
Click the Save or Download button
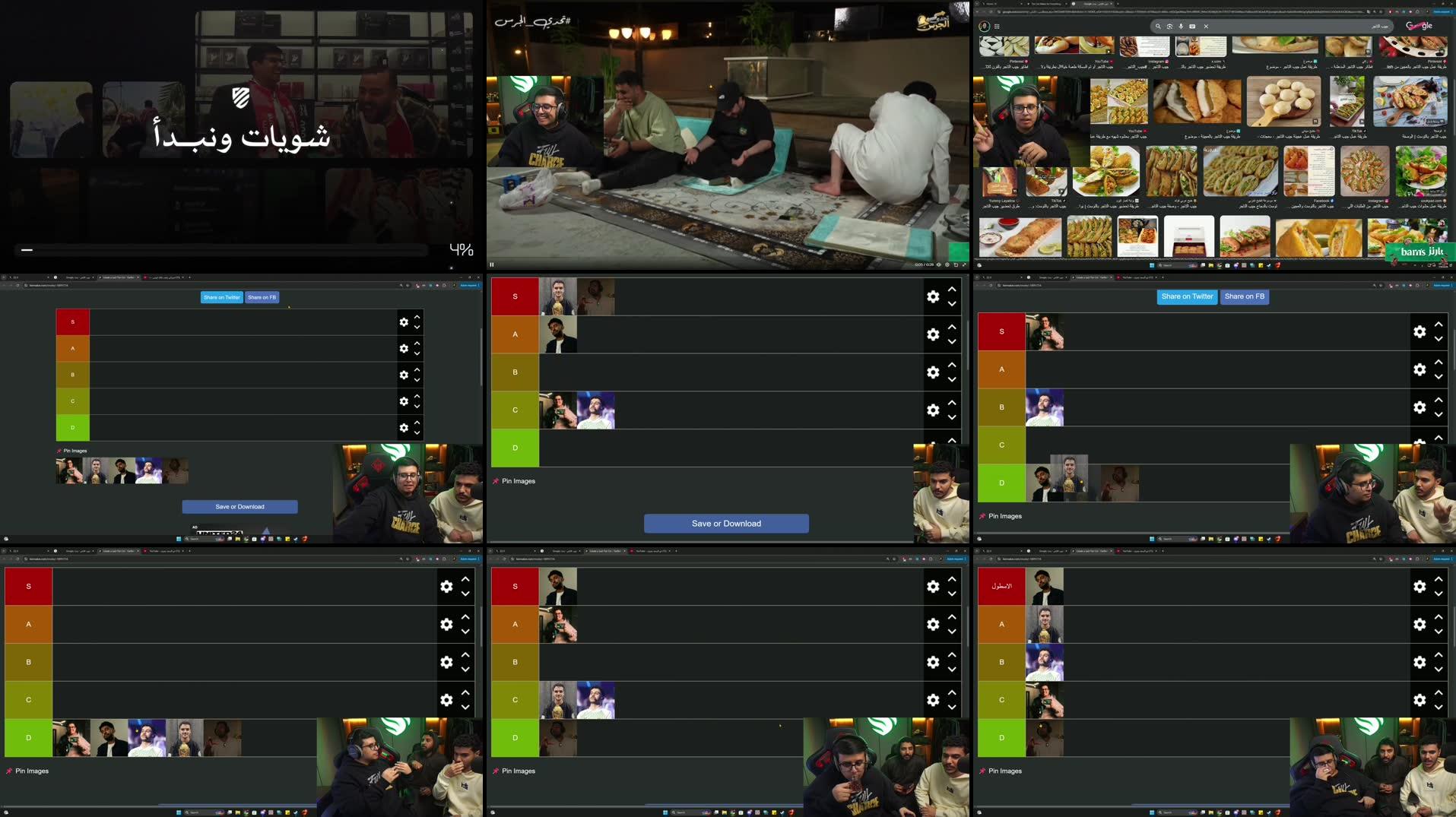pos(725,523)
